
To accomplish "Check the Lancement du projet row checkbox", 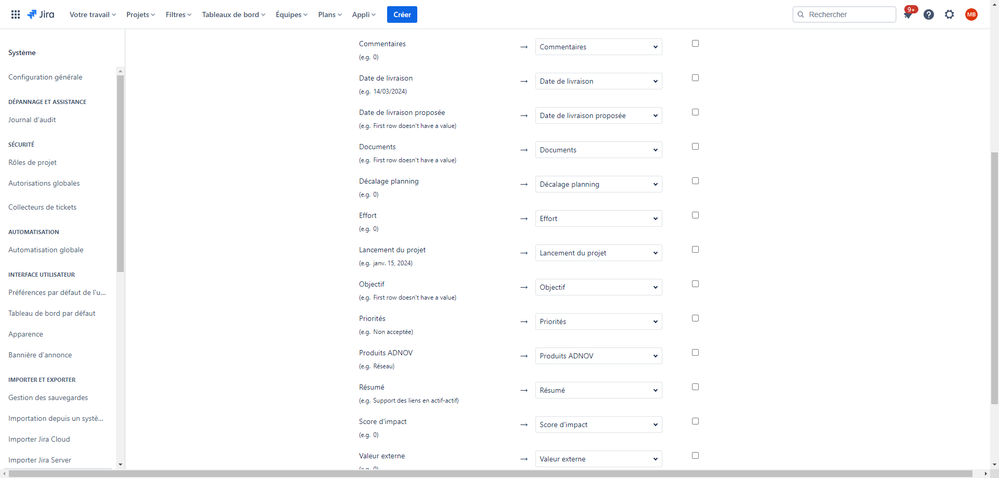I will (x=695, y=250).
